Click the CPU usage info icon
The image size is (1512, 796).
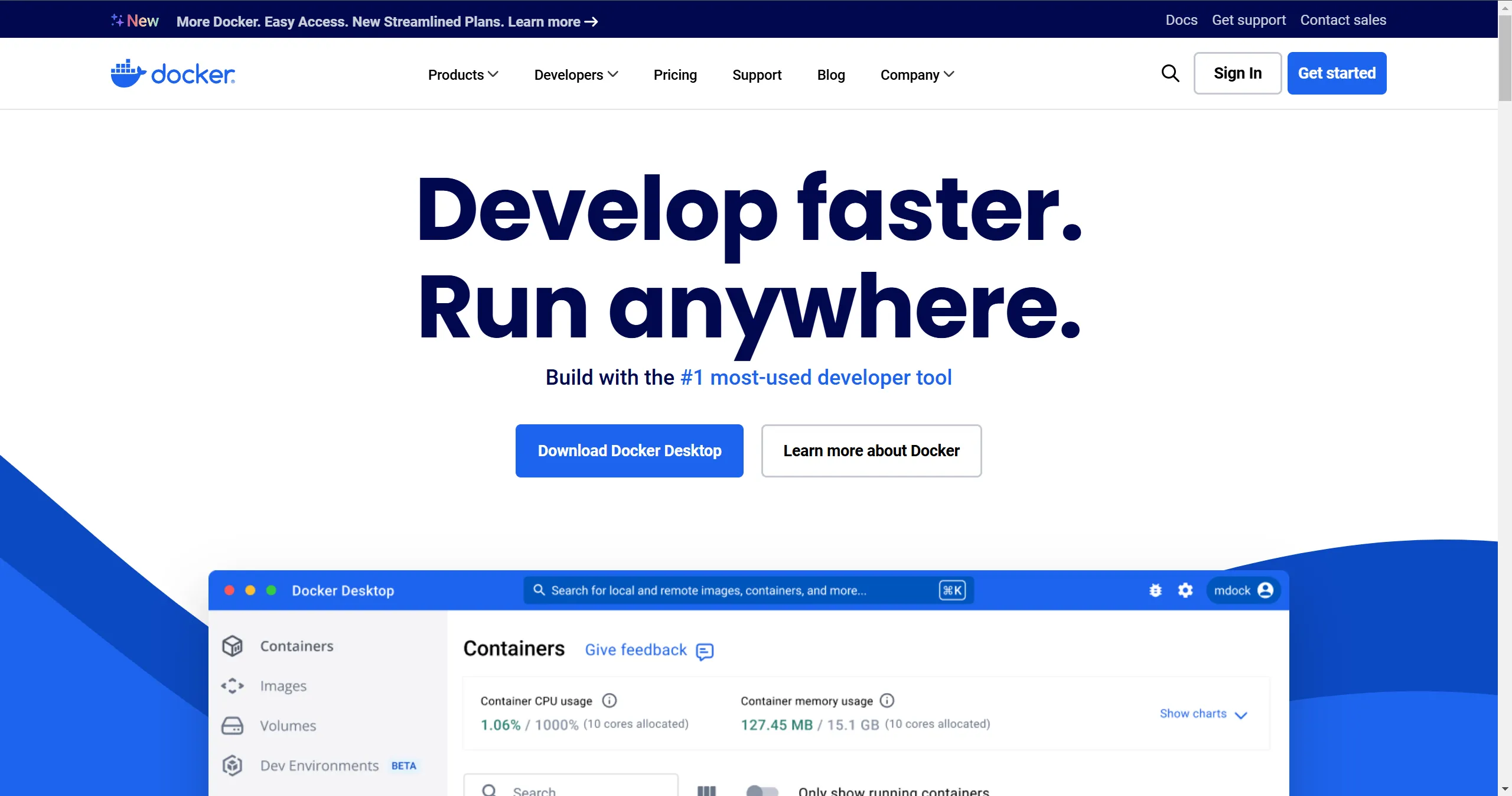609,700
